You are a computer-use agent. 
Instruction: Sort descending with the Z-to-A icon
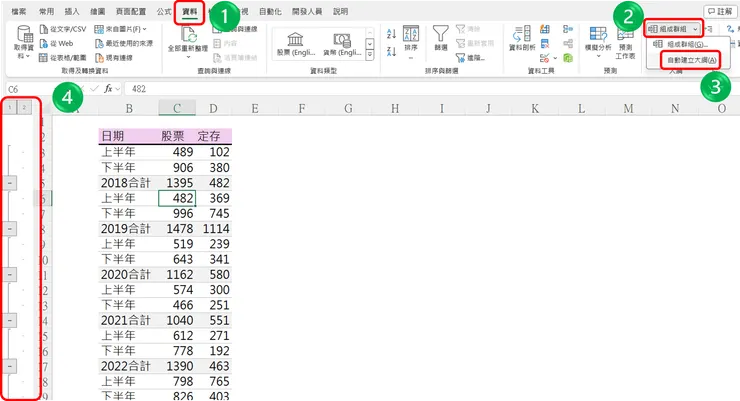pyautogui.click(x=391, y=51)
